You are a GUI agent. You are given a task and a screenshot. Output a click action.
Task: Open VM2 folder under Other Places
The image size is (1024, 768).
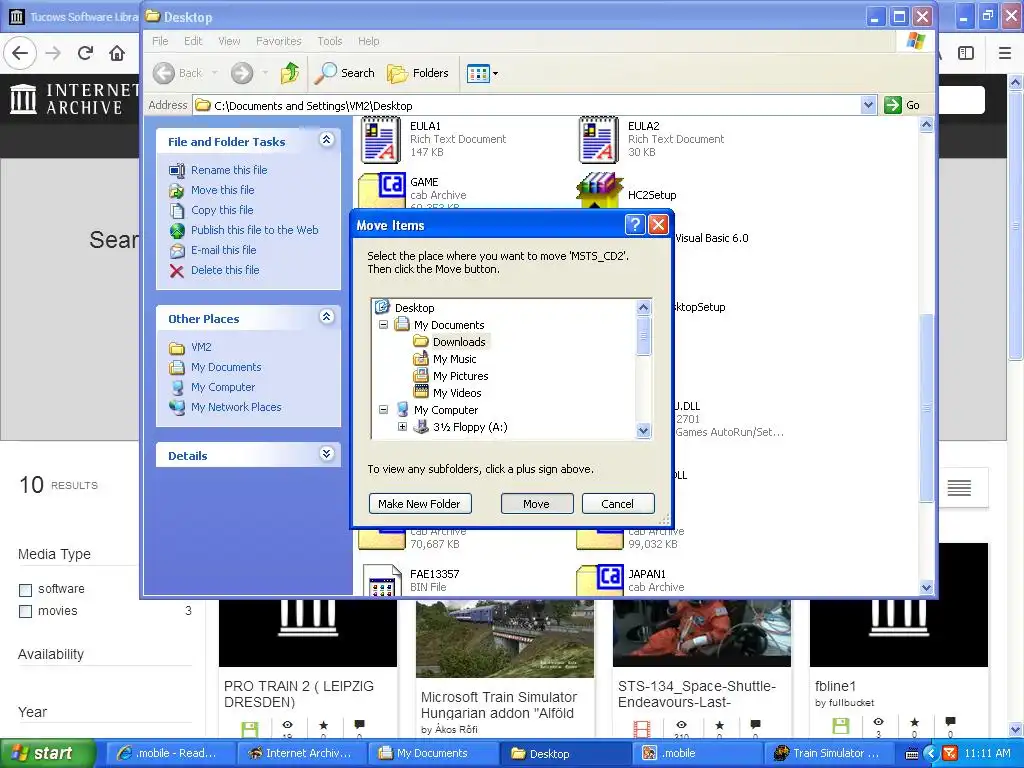coord(201,347)
